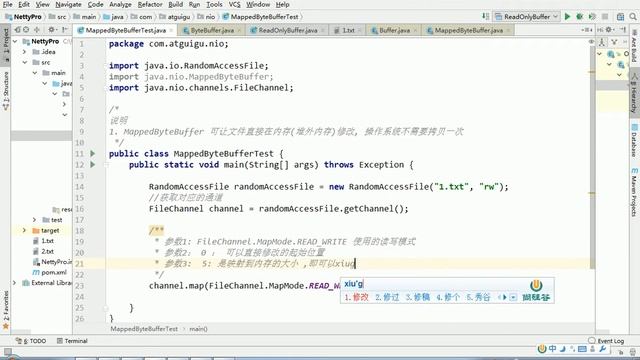This screenshot has height=360, width=640.
Task: Click the locate target circle icon
Action: (26, 30)
